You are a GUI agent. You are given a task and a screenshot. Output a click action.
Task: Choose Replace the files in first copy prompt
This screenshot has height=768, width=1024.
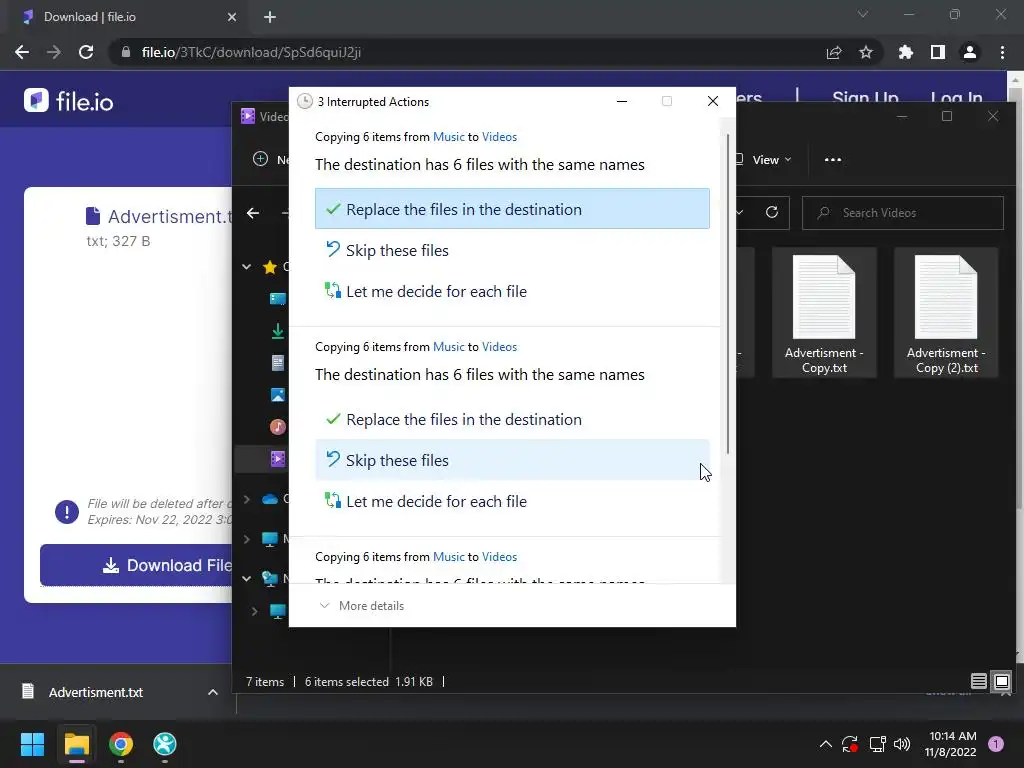click(512, 209)
